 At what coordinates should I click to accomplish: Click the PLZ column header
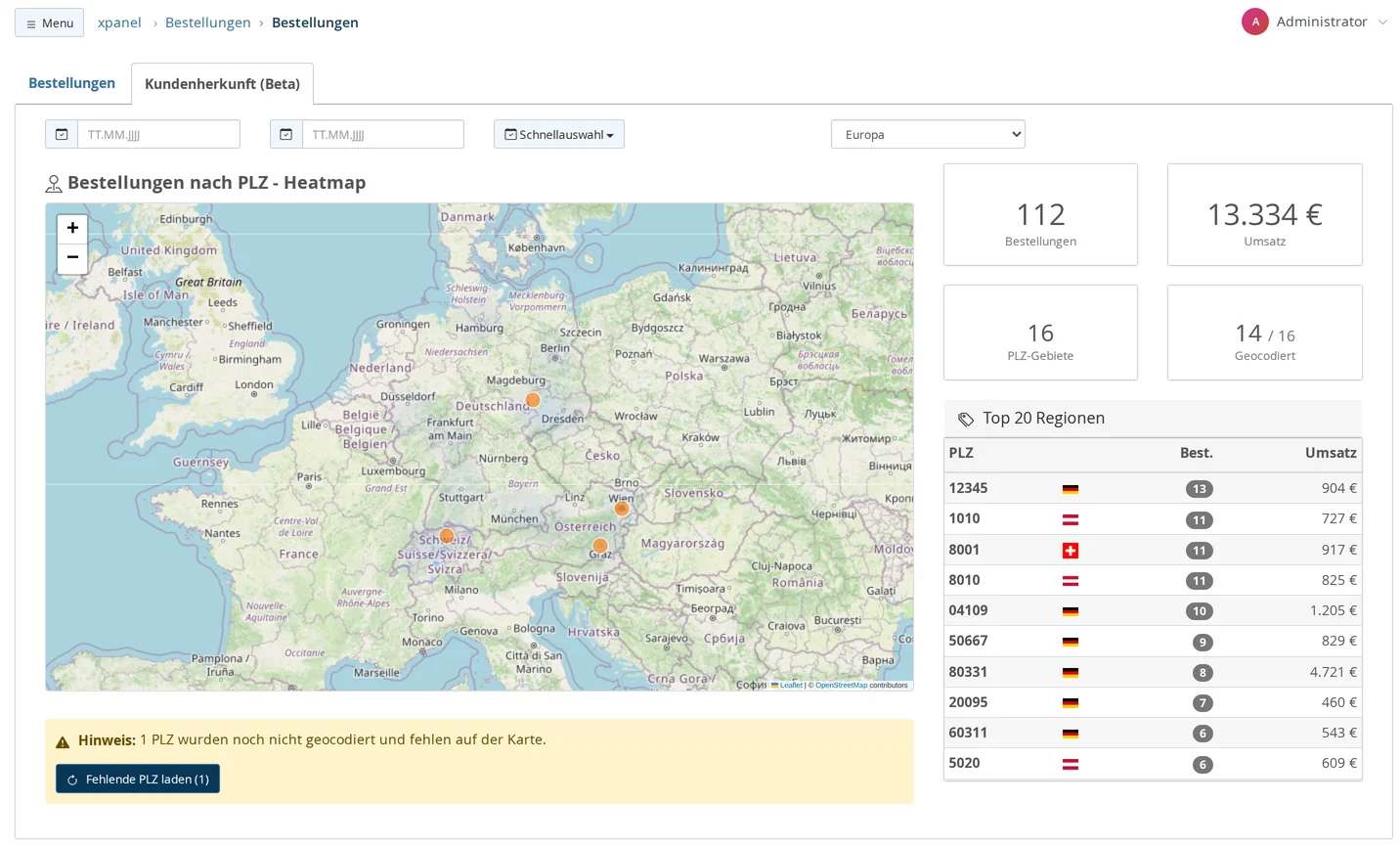961,453
